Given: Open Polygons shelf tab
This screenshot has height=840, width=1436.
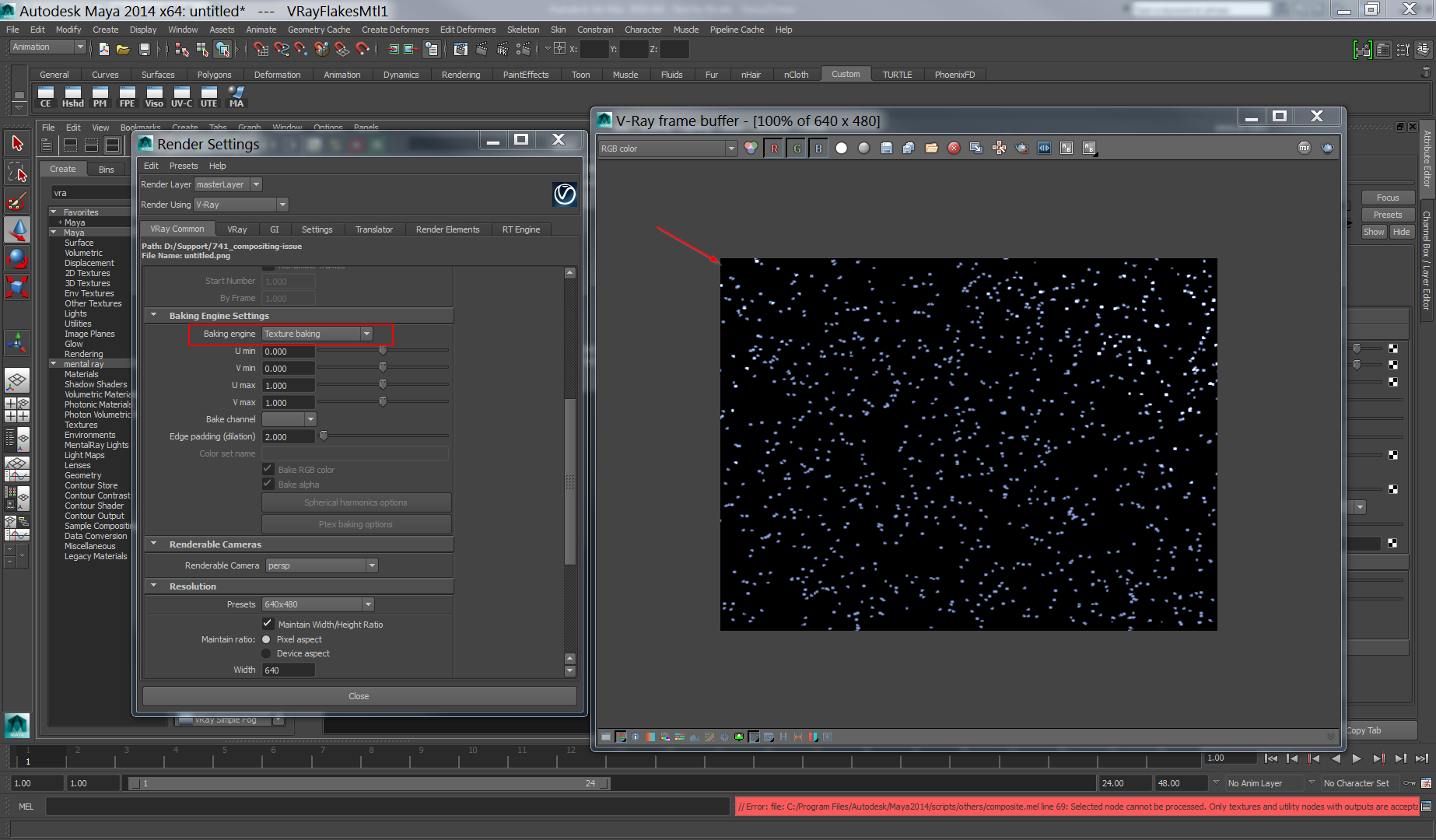Looking at the screenshot, I should (x=214, y=75).
